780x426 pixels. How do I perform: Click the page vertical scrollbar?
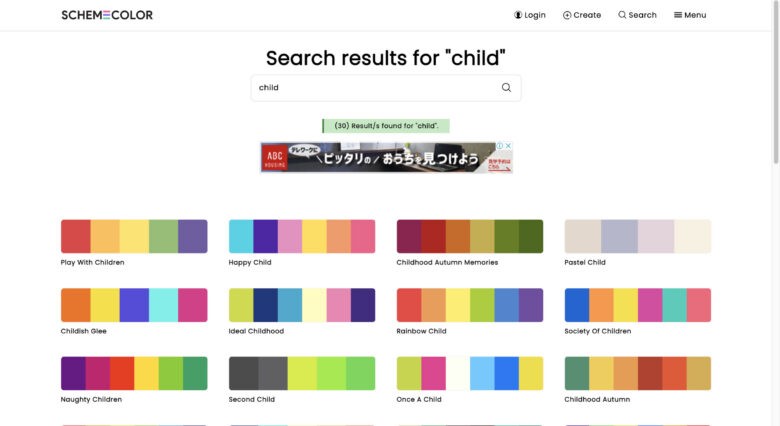pos(776,213)
